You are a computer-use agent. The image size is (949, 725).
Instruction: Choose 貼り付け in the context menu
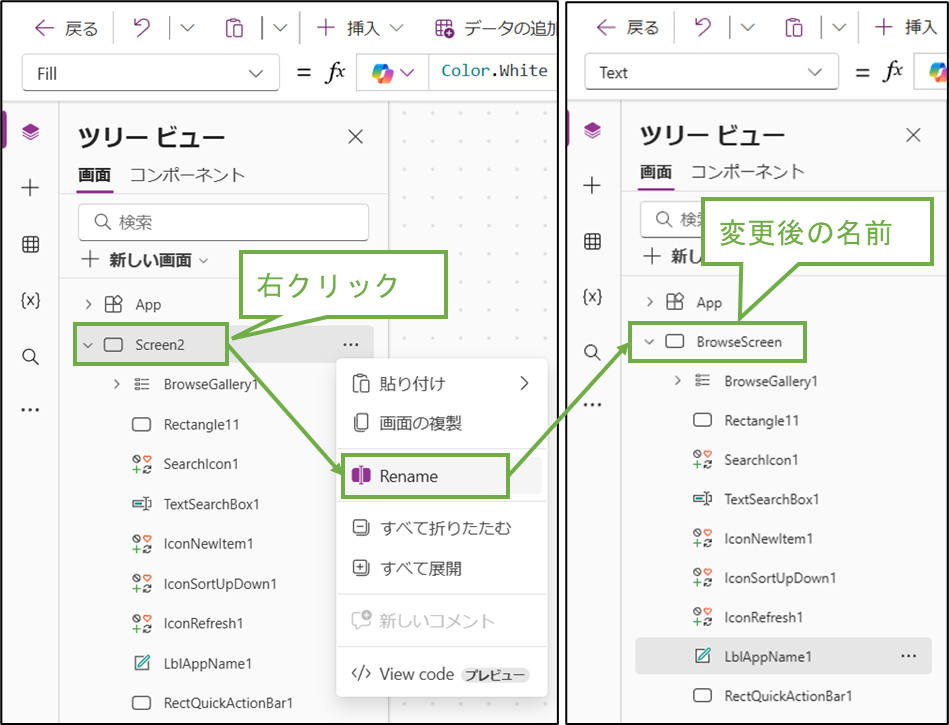(442, 384)
